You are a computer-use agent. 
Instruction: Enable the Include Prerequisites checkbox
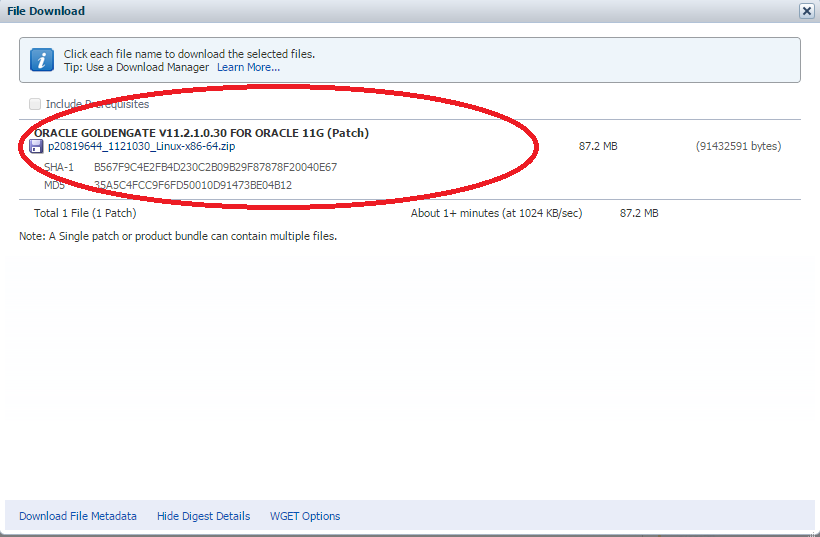click(x=36, y=104)
